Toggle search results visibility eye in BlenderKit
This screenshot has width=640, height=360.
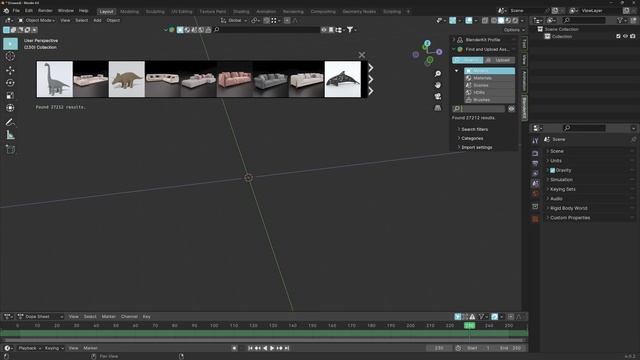click(x=511, y=109)
